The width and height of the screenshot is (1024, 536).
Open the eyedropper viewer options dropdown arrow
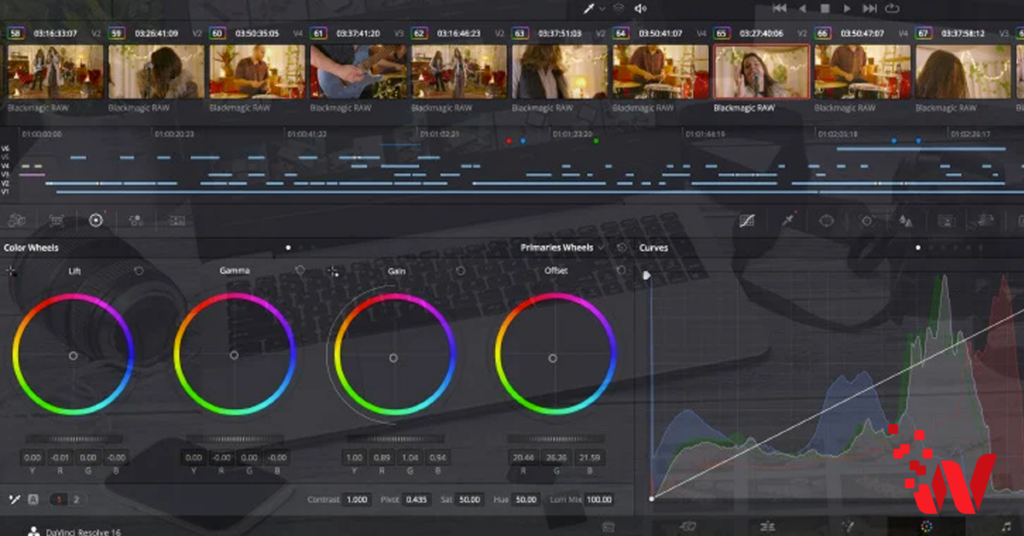(x=603, y=8)
